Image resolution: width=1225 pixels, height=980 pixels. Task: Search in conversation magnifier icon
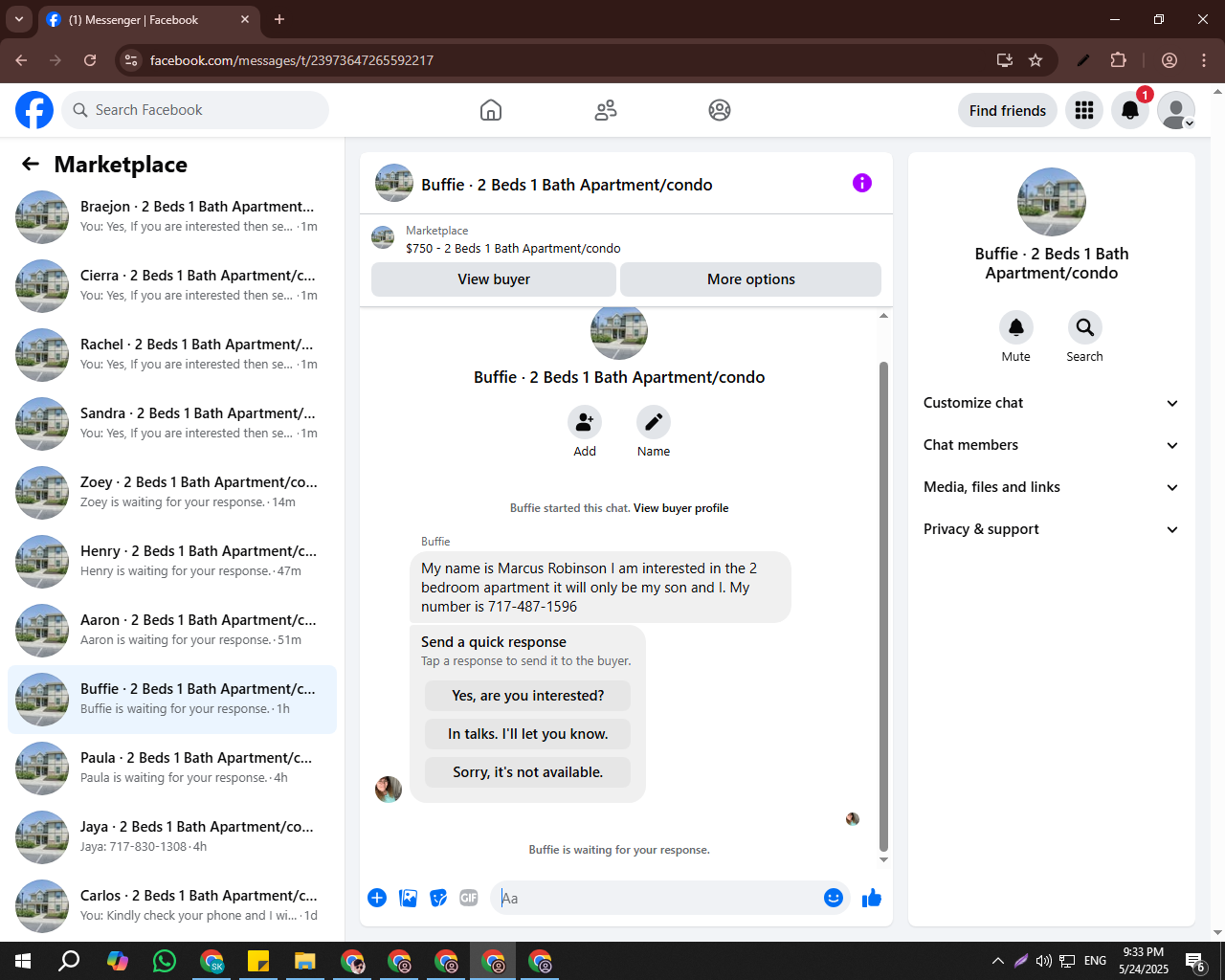(x=1085, y=327)
